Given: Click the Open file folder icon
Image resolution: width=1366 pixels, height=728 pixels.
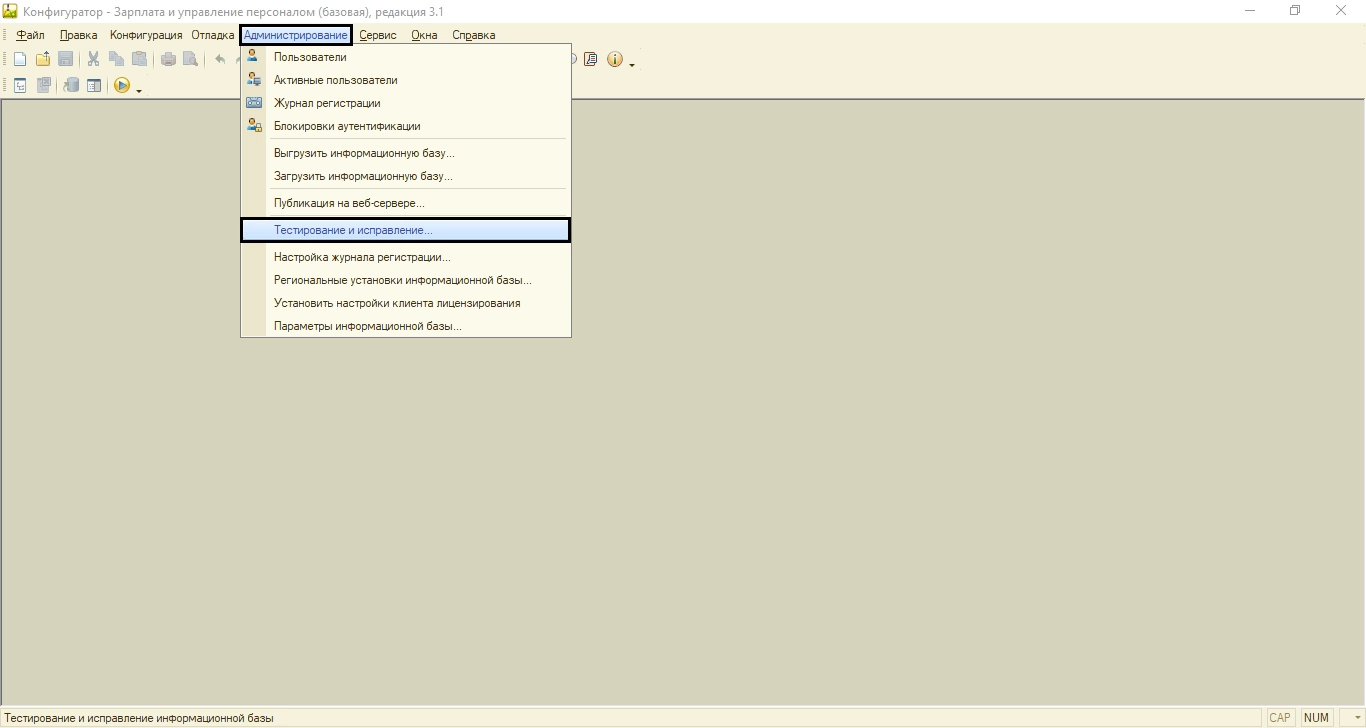Looking at the screenshot, I should (x=43, y=59).
